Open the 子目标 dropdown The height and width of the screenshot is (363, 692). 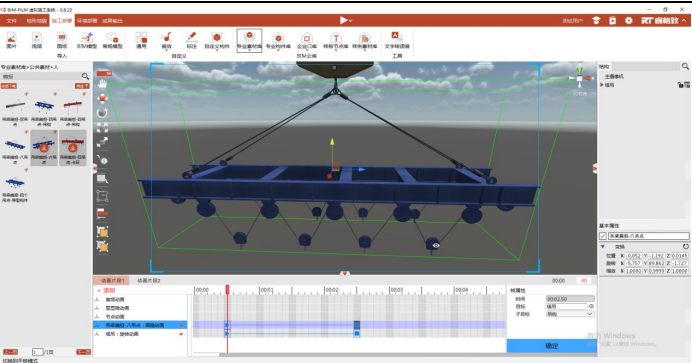570,314
